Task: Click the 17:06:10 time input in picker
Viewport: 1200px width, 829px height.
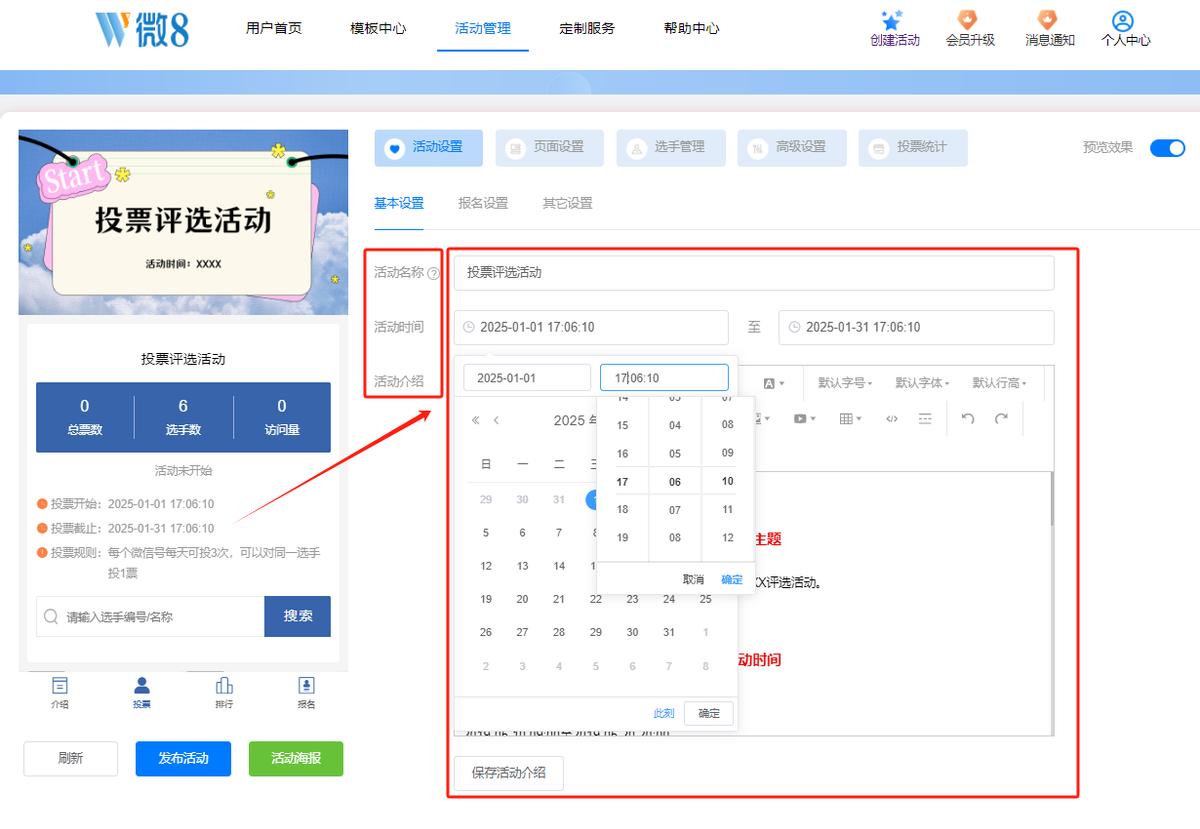Action: pyautogui.click(x=664, y=378)
